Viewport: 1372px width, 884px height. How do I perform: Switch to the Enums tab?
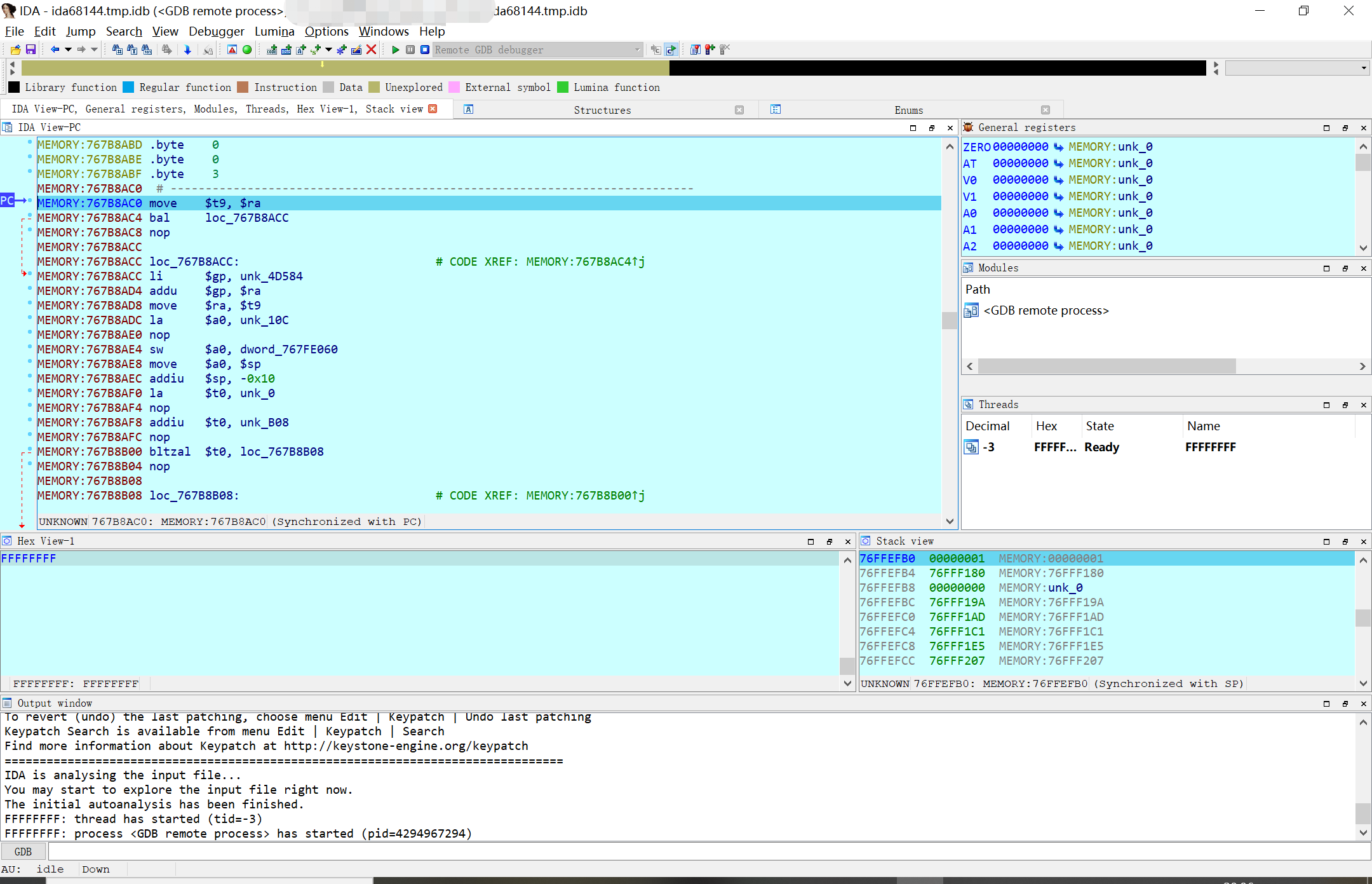click(908, 109)
